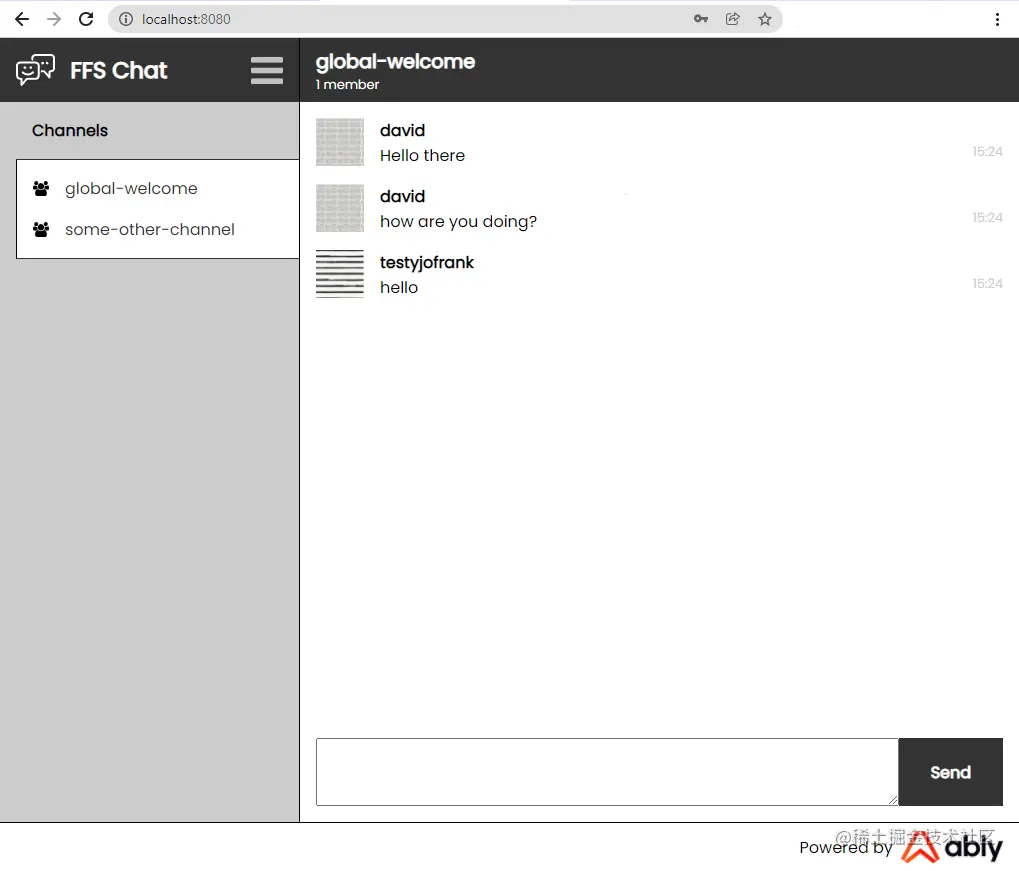Click the david name above "Hello there"
This screenshot has height=871, width=1019.
coord(402,130)
